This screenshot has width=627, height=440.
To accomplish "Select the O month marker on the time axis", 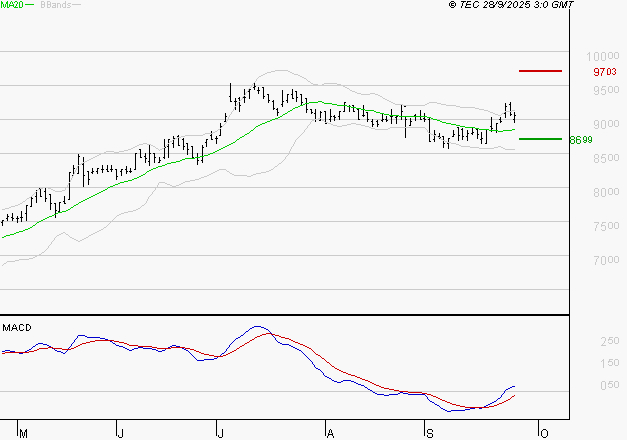I will point(544,434).
